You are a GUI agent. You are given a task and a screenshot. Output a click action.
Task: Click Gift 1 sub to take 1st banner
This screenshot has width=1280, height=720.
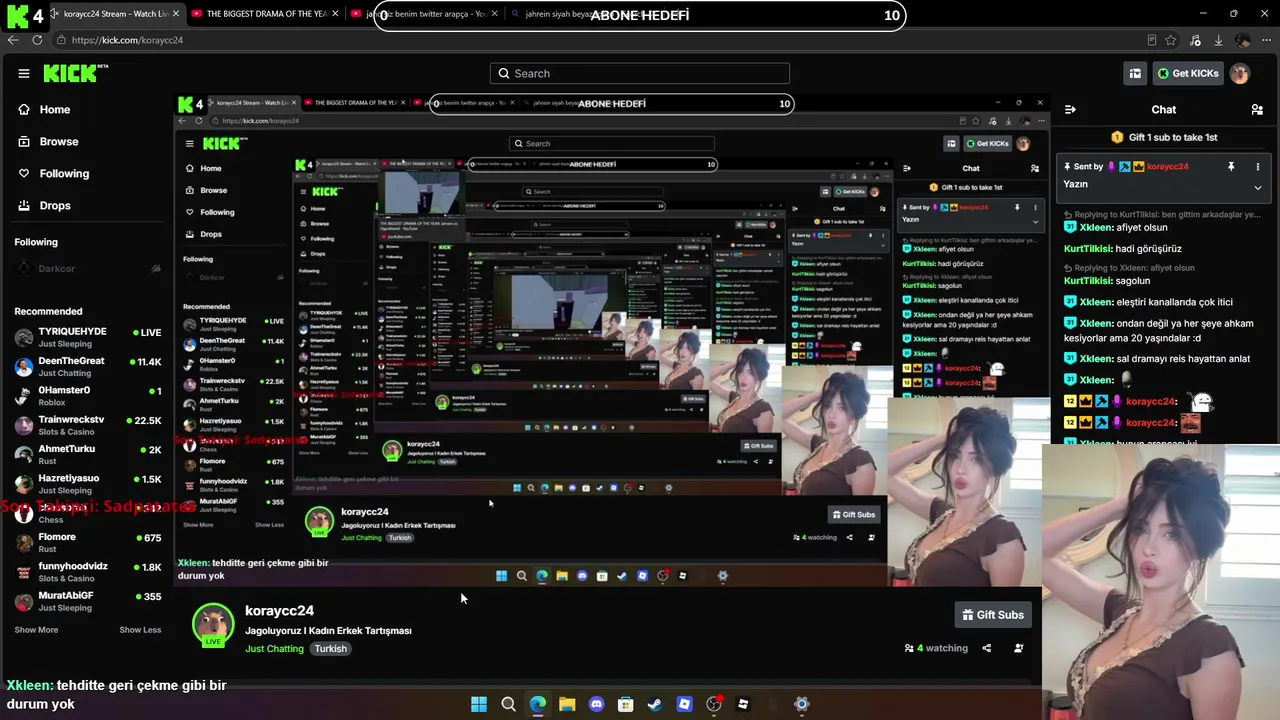(x=1164, y=137)
